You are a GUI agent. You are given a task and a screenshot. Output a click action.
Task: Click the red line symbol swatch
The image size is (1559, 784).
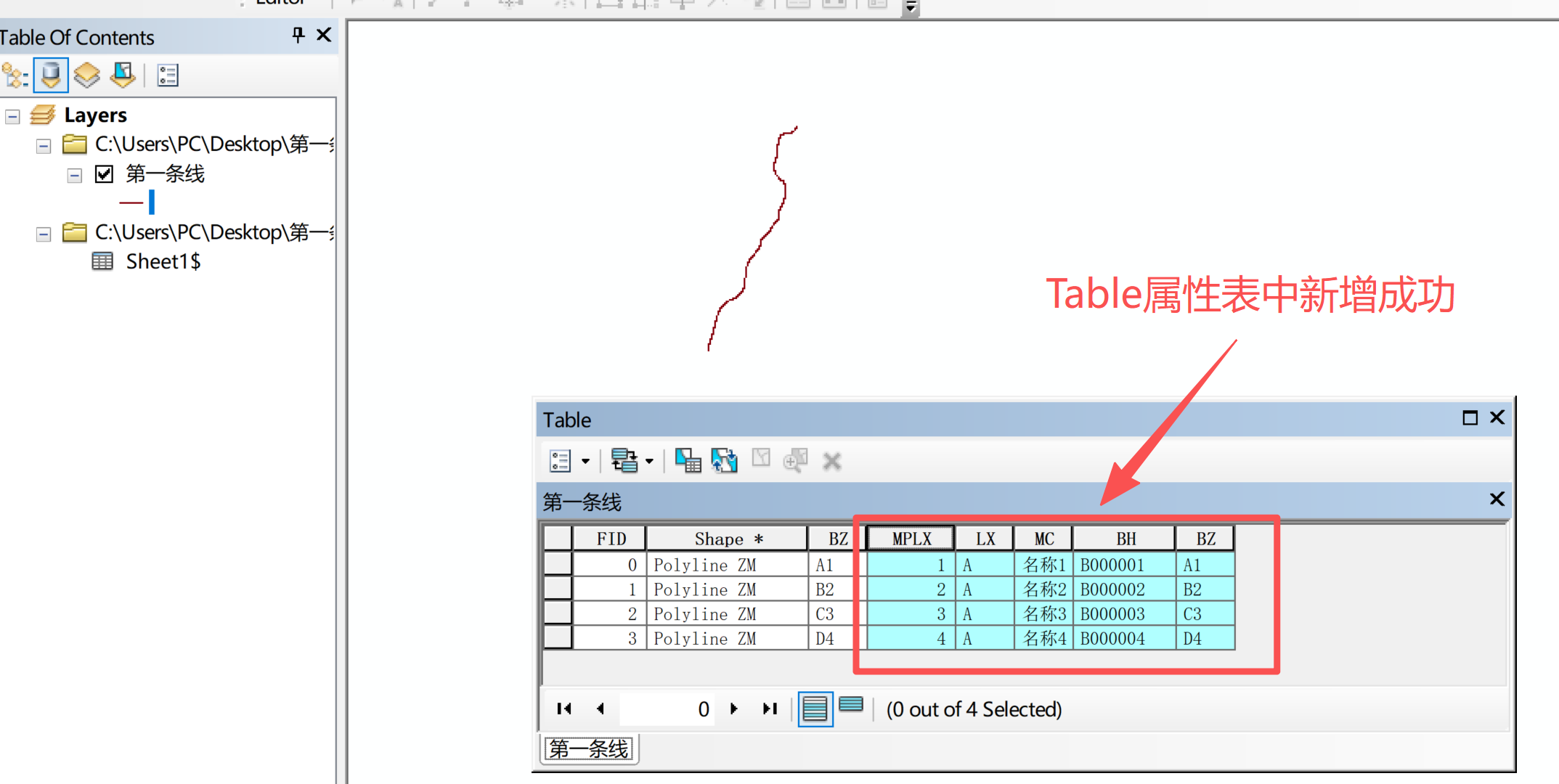click(131, 203)
